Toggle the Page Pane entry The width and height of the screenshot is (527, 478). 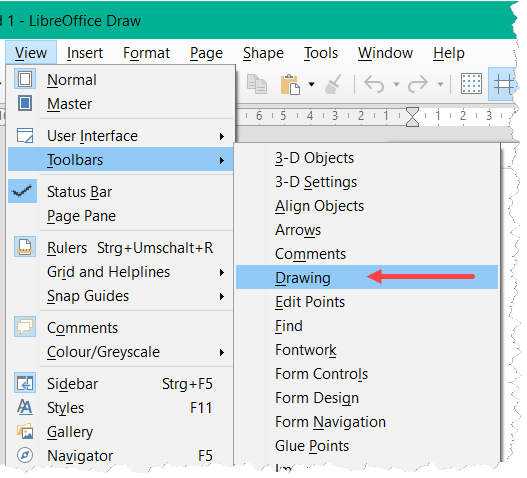(x=120, y=216)
